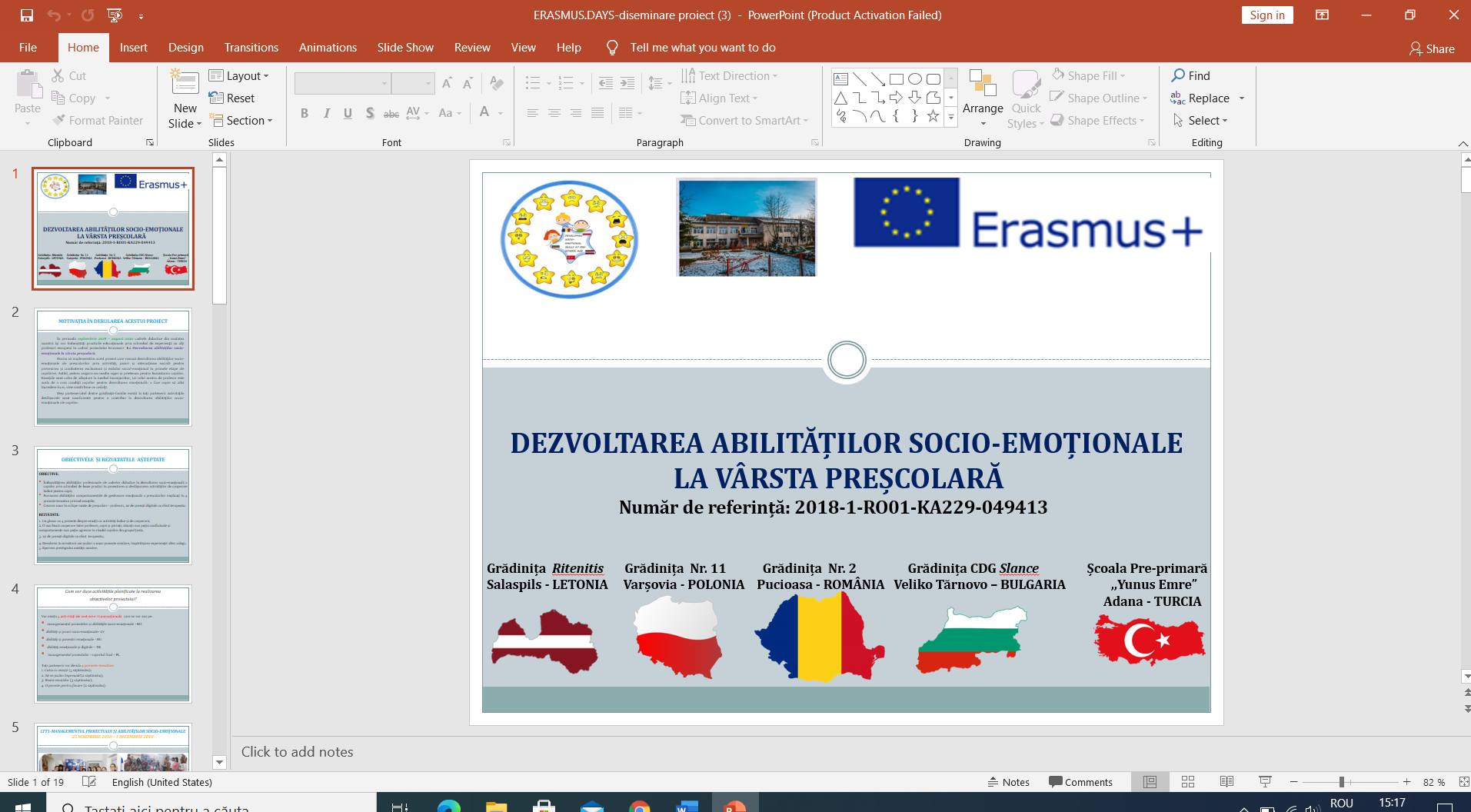Open the Design ribbon tab
1471x812 pixels.
click(x=186, y=48)
